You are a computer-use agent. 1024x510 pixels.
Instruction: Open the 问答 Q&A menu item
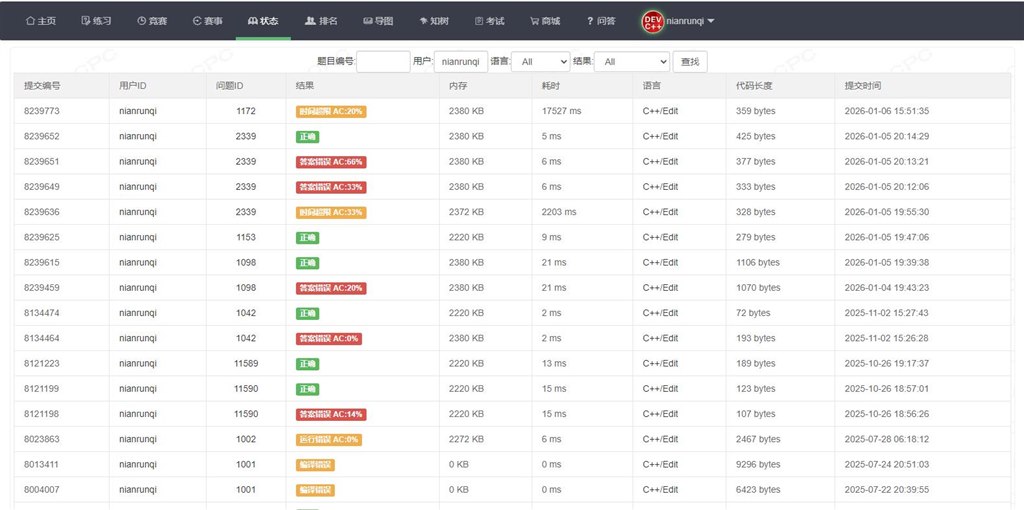[601, 20]
